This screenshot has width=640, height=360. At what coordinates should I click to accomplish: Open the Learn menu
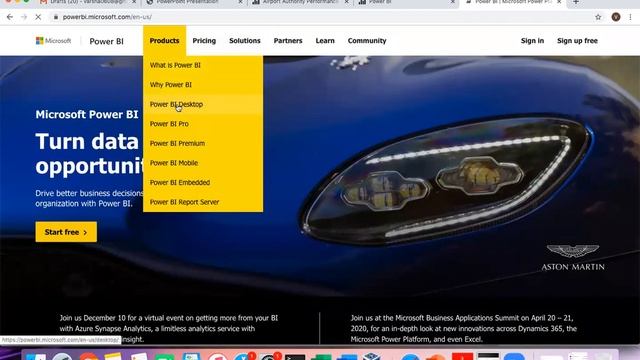point(325,41)
